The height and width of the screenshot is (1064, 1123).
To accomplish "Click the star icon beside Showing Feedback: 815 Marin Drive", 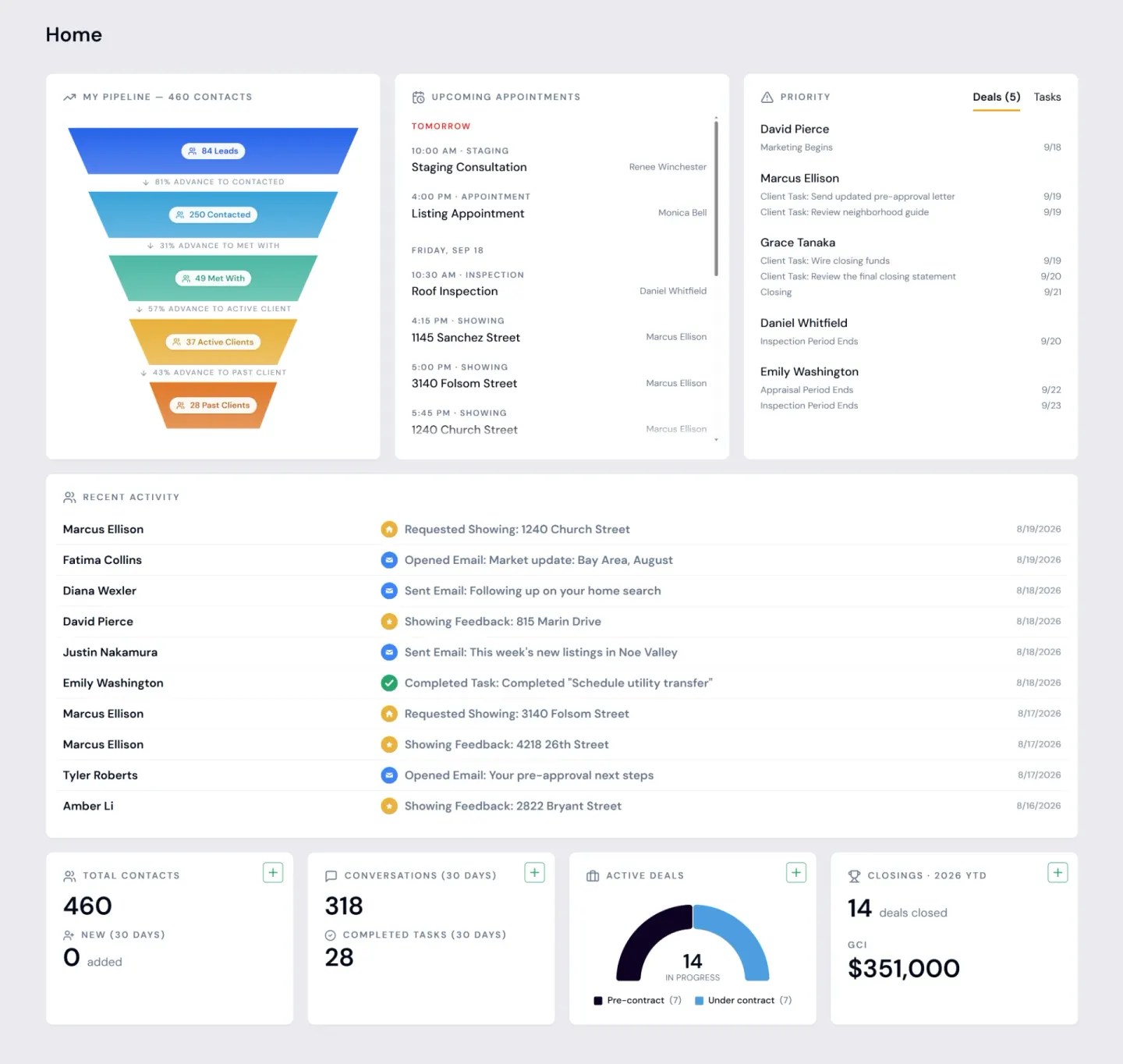I will pos(389,622).
